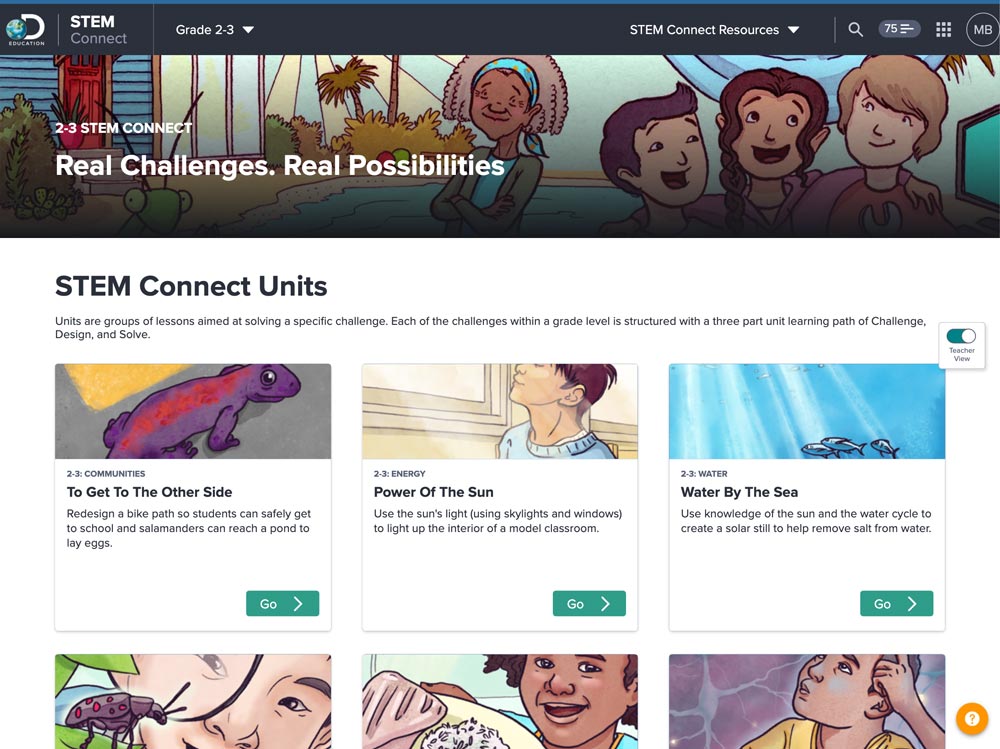The image size is (1000, 749).
Task: Open the Power Of The Sun unit title
Action: tap(433, 492)
